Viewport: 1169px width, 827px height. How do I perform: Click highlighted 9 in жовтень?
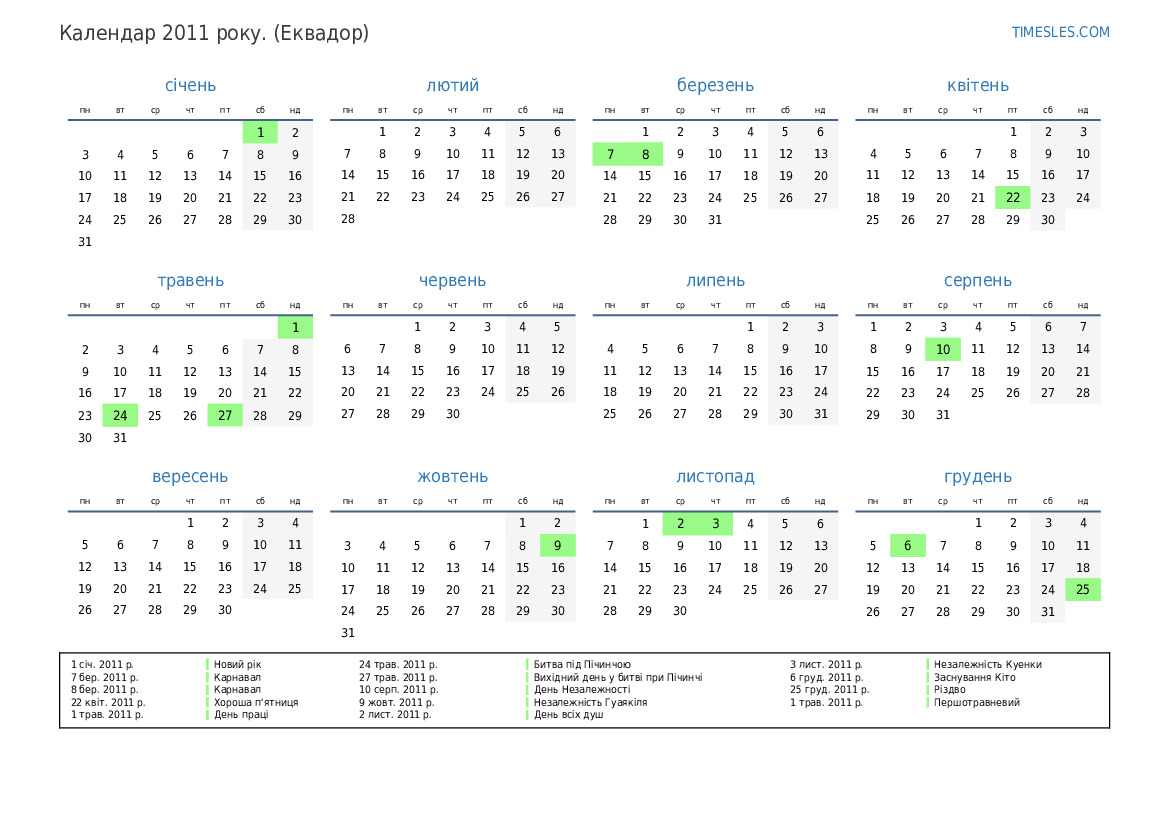coord(557,546)
